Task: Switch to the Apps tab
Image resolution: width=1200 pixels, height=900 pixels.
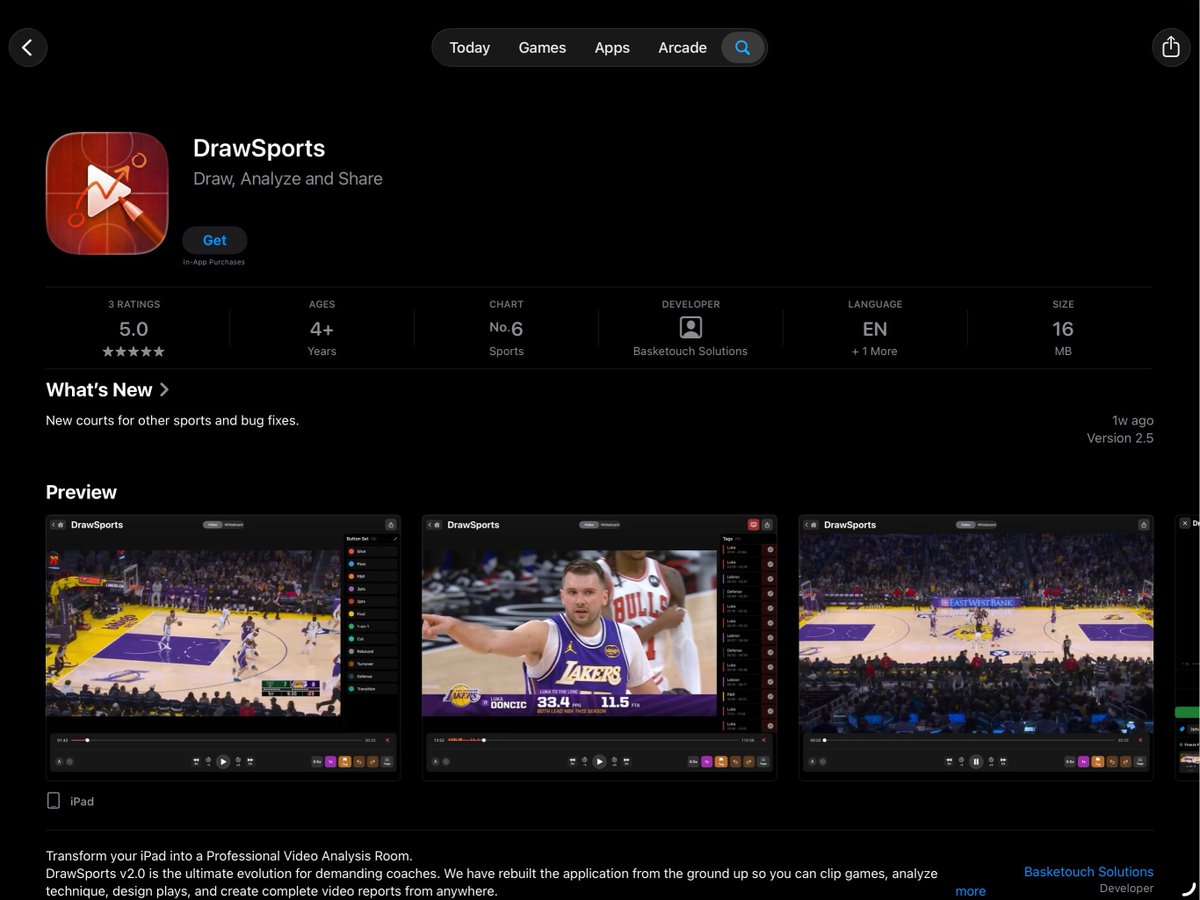Action: click(612, 47)
